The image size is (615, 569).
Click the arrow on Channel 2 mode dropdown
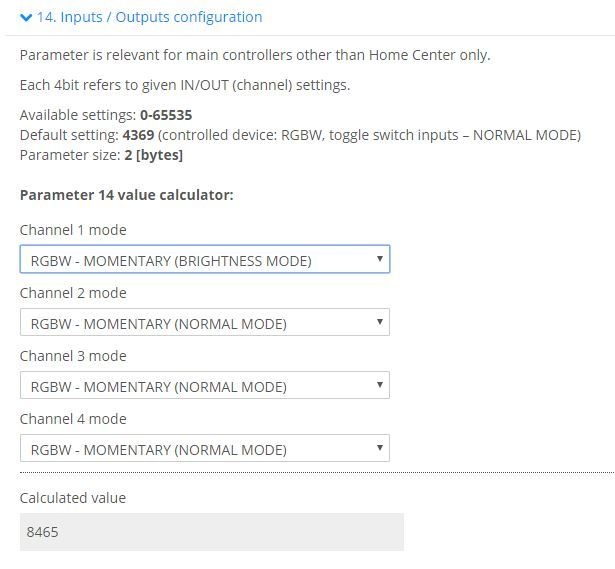point(379,322)
